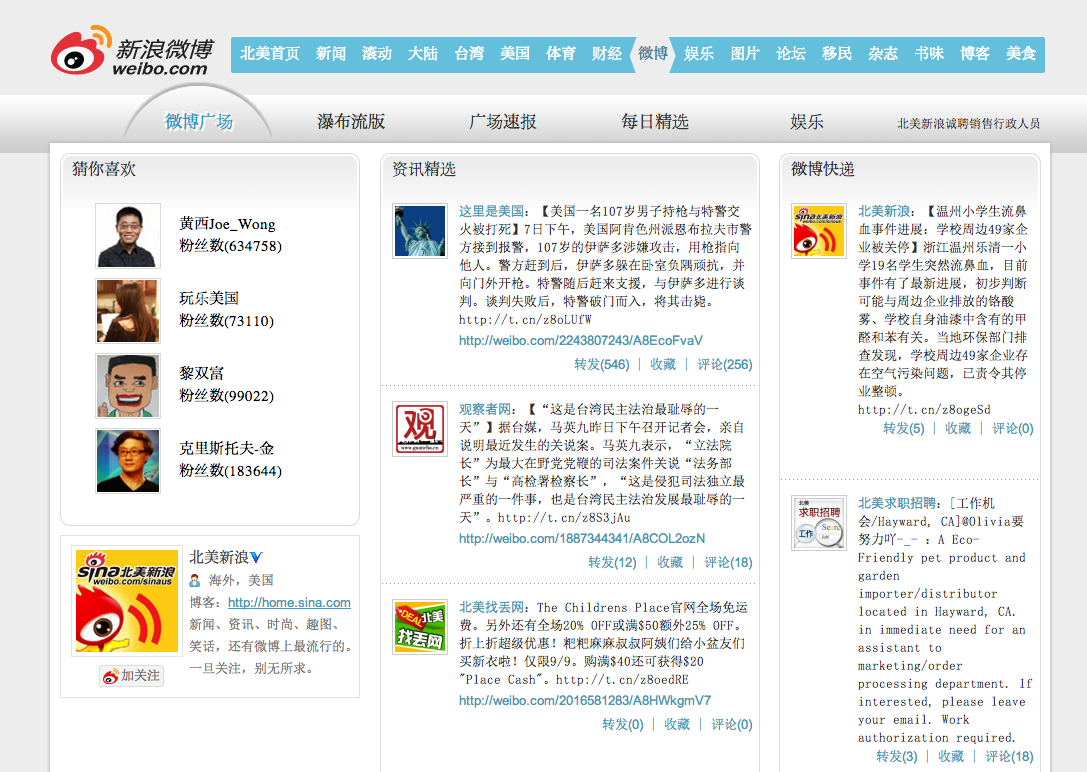Switch to the 广场速报 tab

coord(503,121)
